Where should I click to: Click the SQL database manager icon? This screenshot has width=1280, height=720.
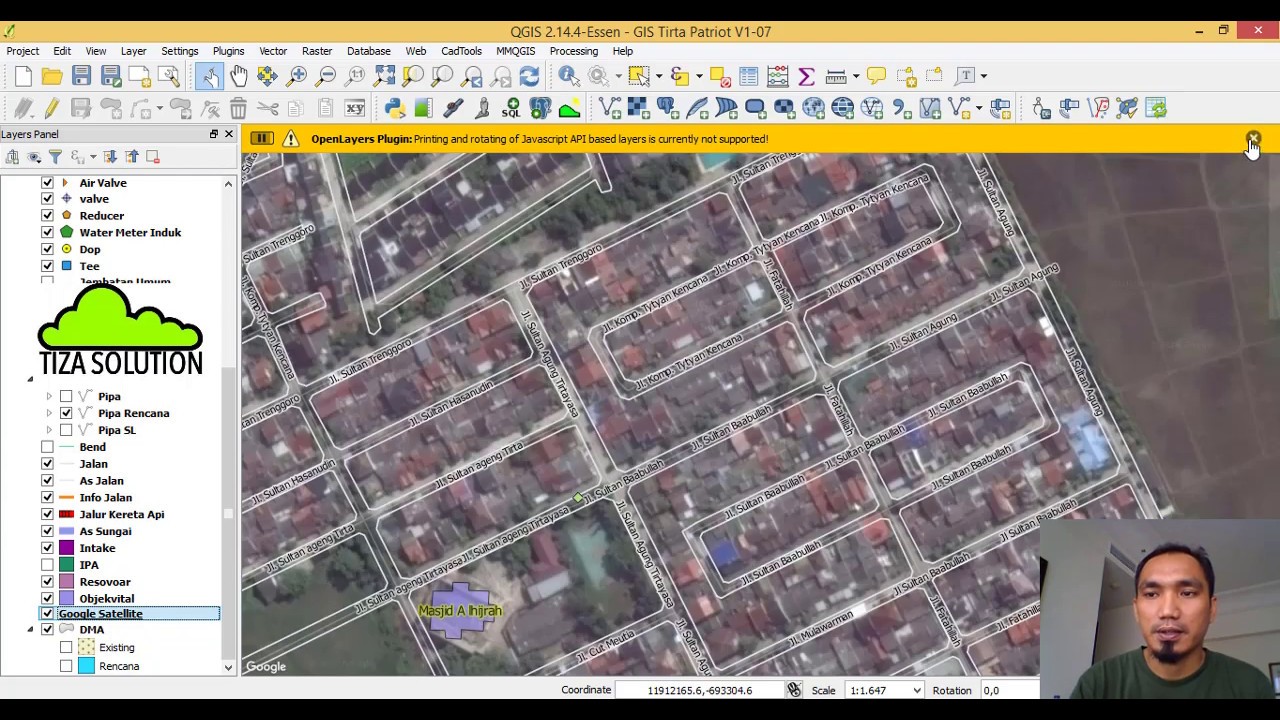tap(511, 108)
